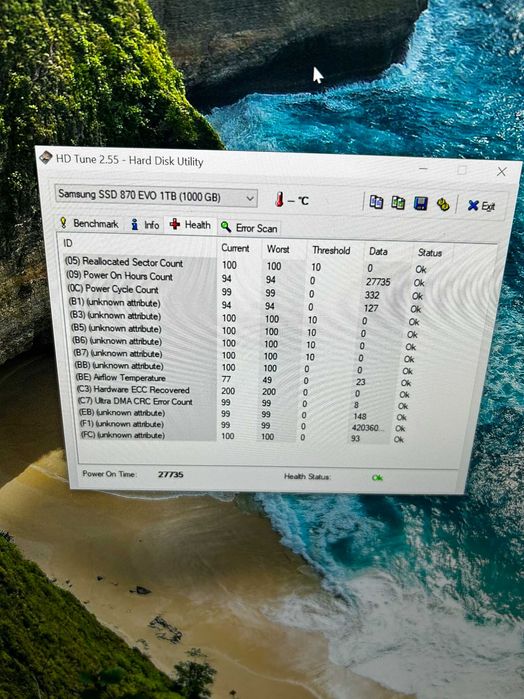The image size is (524, 699).
Task: Click the copy screenshot to clipboard icon
Action: (398, 203)
